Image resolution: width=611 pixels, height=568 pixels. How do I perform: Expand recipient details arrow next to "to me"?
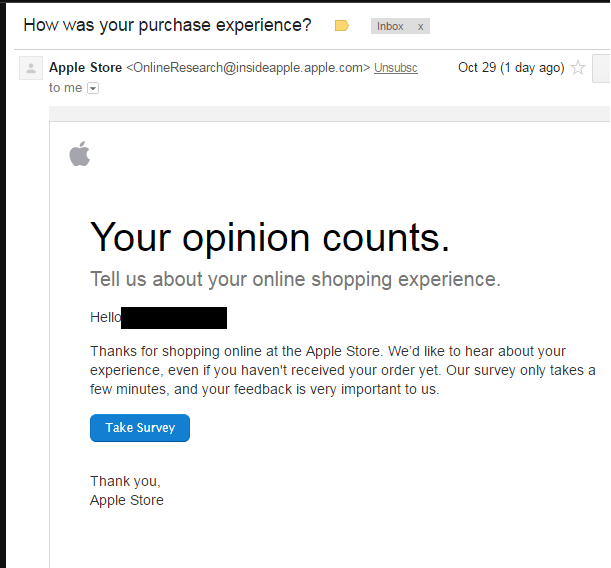pos(93,88)
